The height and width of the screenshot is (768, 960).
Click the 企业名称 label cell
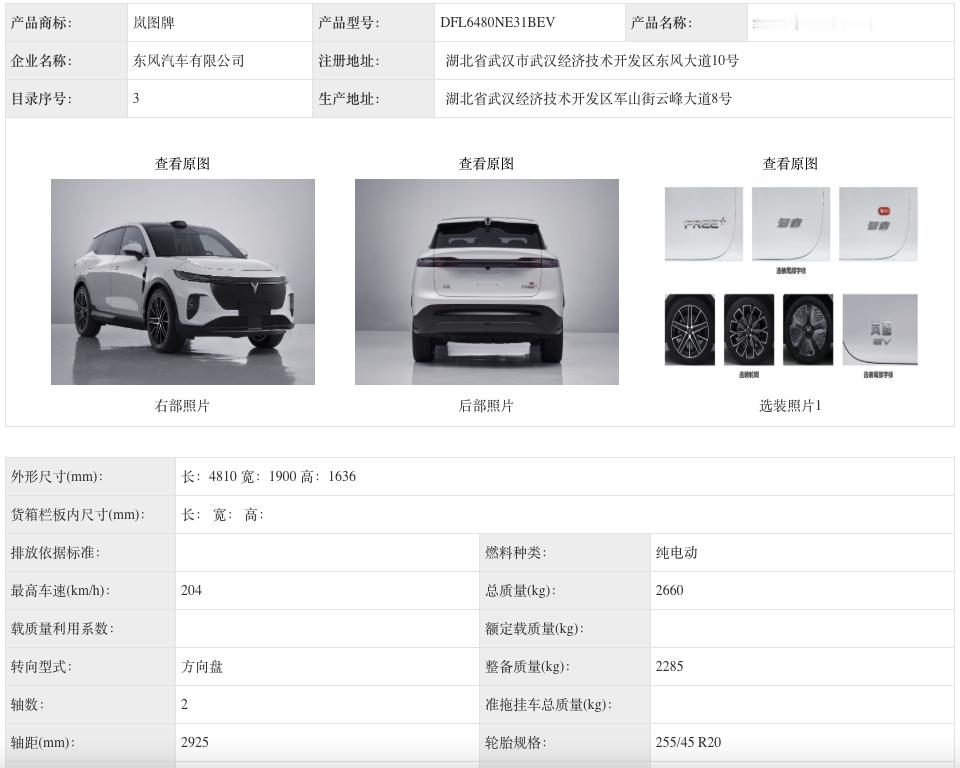pyautogui.click(x=67, y=61)
